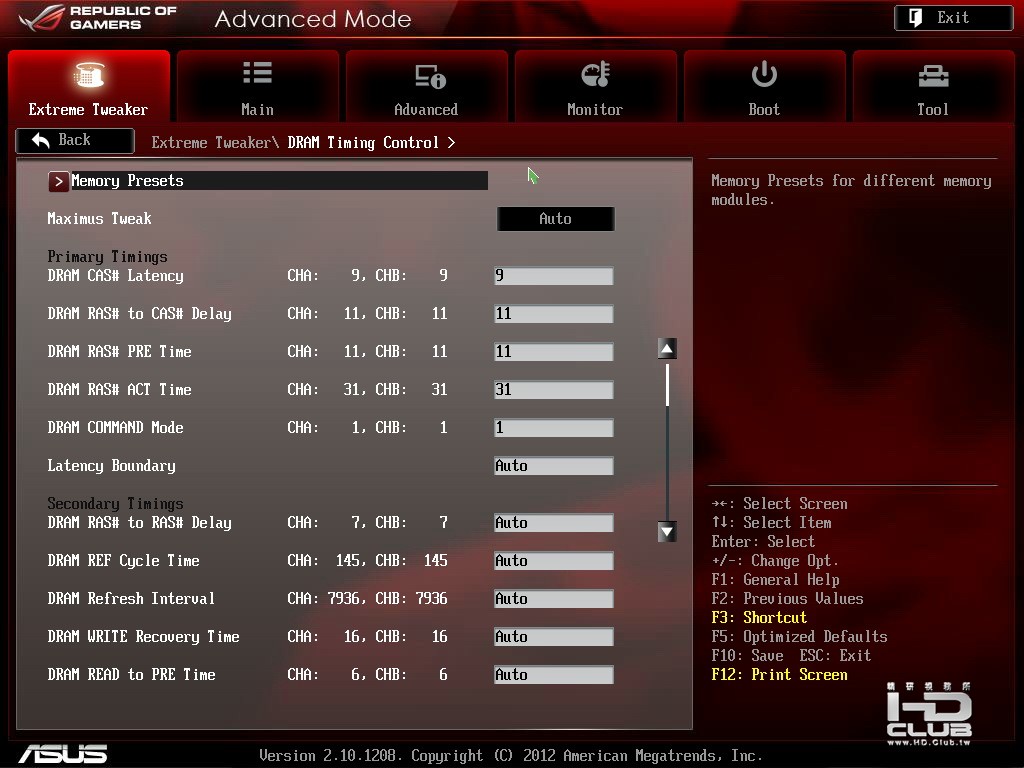This screenshot has height=768, width=1024.
Task: Edit DRAM WRITE Recovery Time field
Action: [554, 636]
